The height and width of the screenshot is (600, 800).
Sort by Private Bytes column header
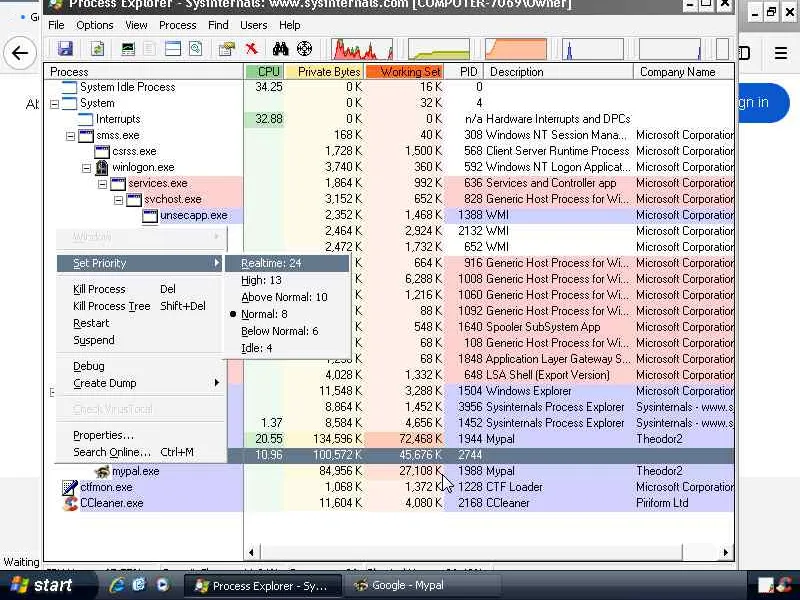(324, 72)
